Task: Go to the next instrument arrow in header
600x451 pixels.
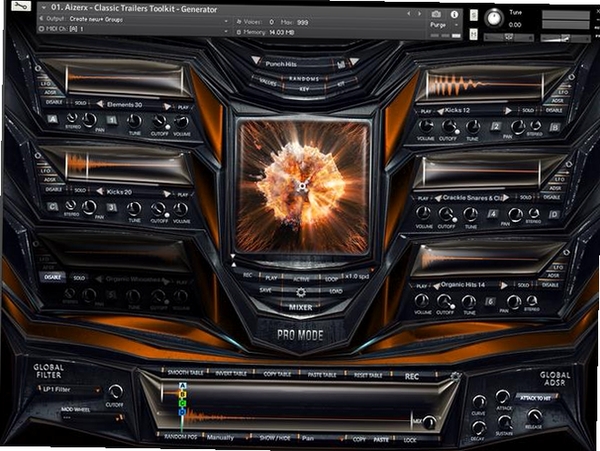Action: pyautogui.click(x=419, y=14)
